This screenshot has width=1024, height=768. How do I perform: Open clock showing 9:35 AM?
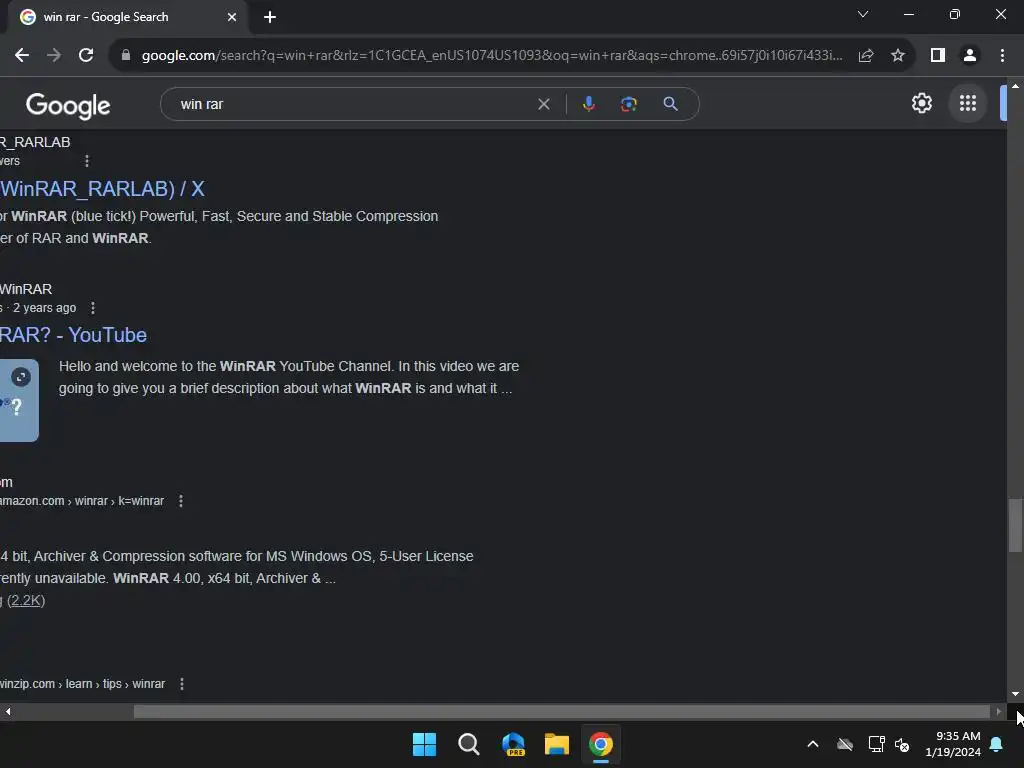coord(953,744)
